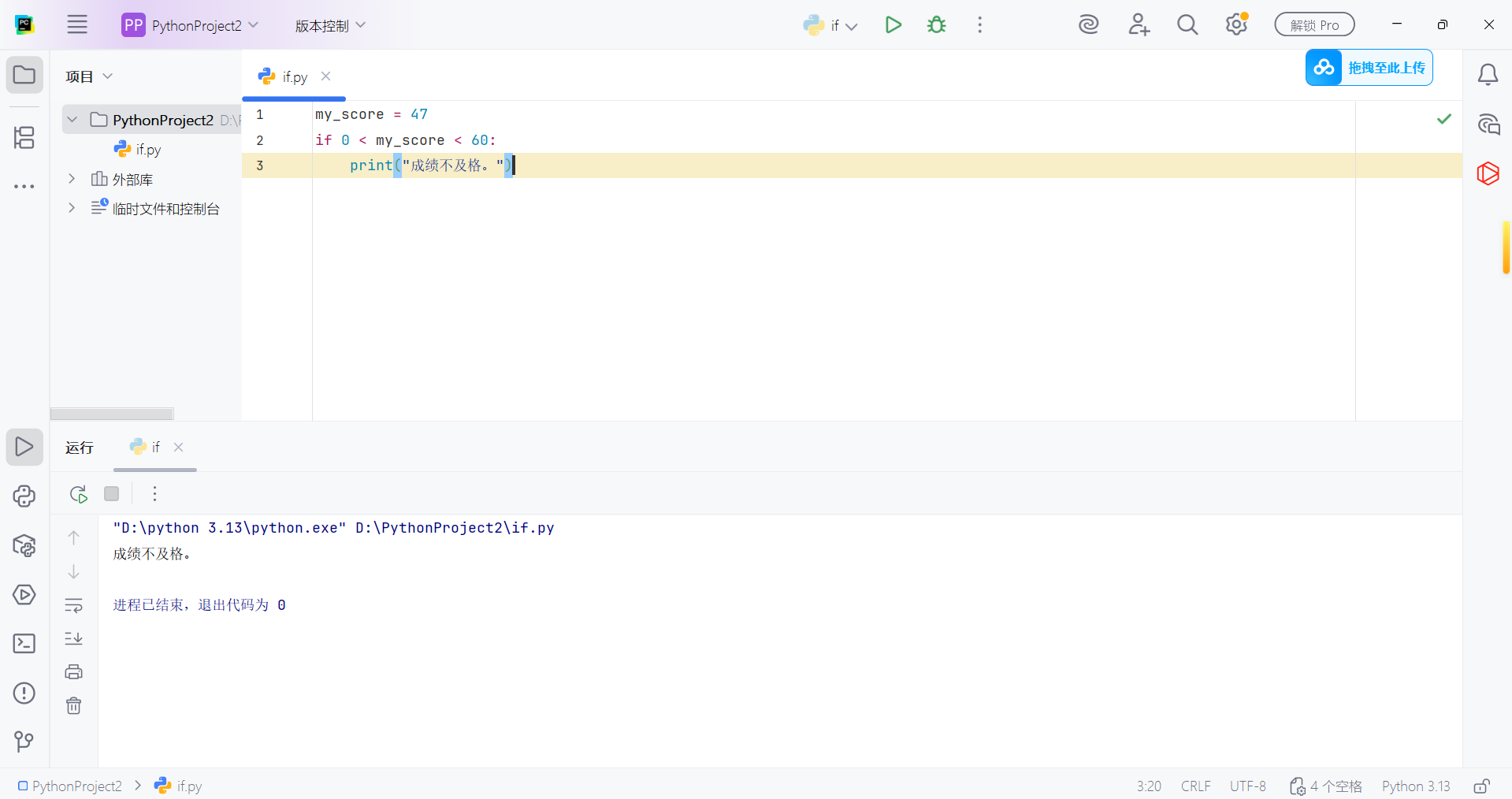This screenshot has height=799, width=1512.
Task: Open Code With Me user icon
Action: pyautogui.click(x=1139, y=24)
